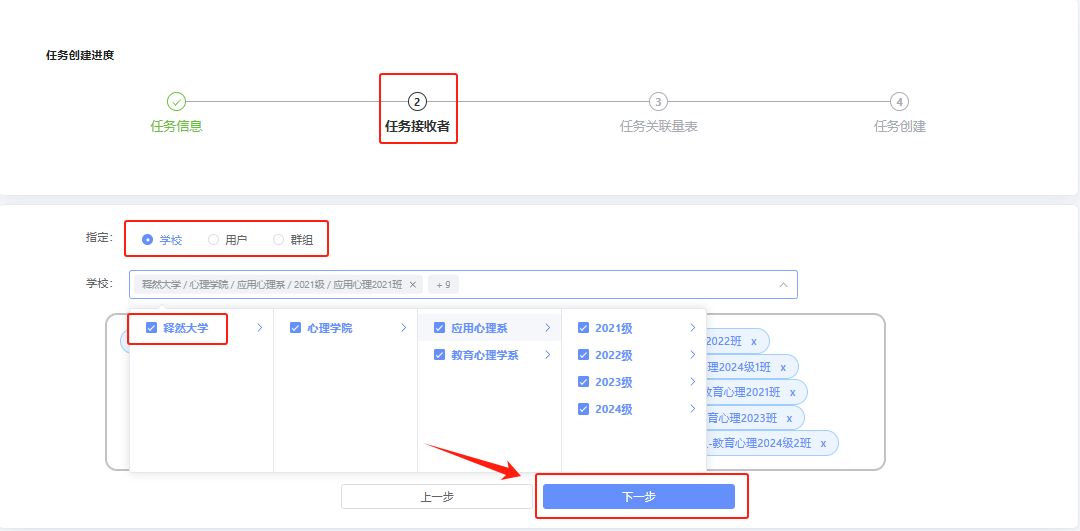Click the 上一步 button
Viewport: 1080px width, 531px height.
[437, 497]
